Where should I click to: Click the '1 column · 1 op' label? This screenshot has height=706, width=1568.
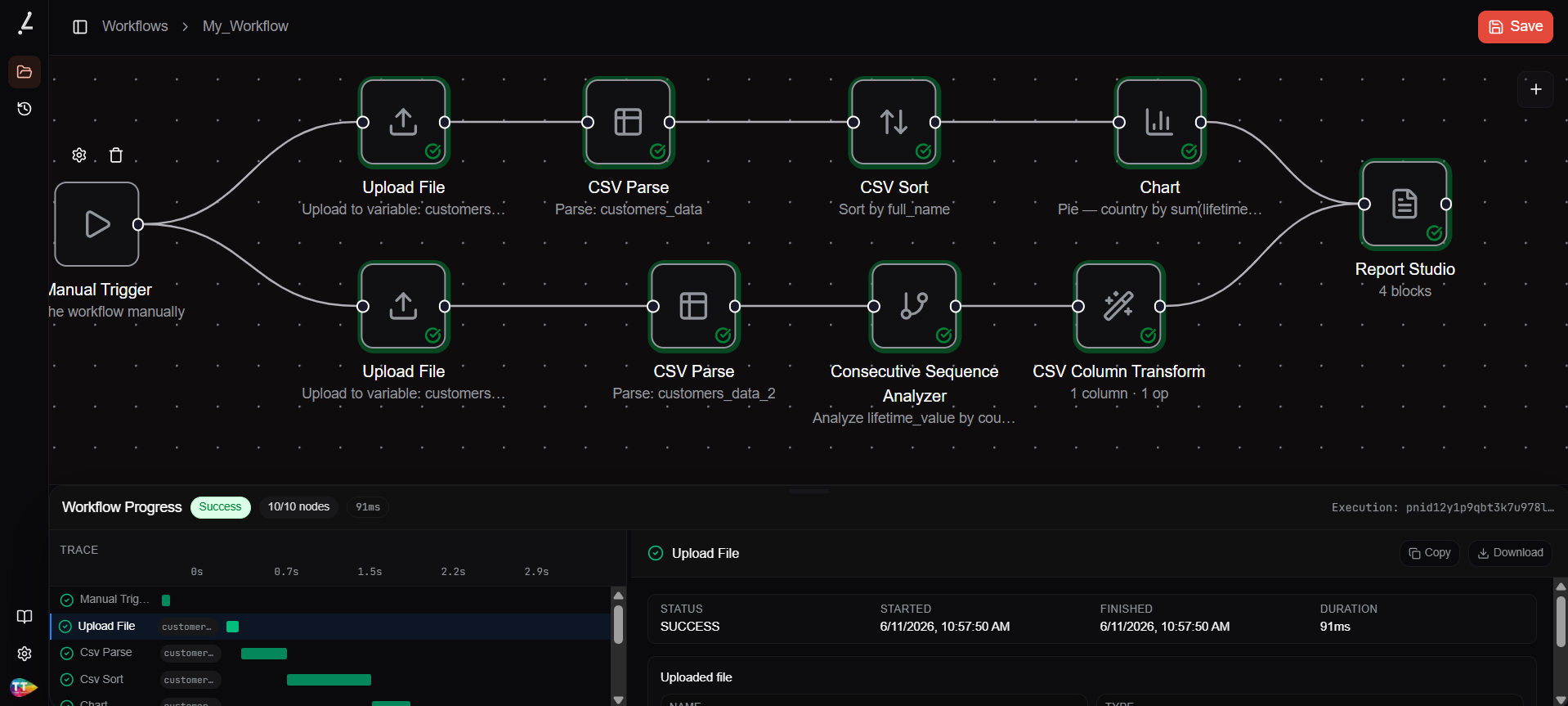pyautogui.click(x=1119, y=393)
